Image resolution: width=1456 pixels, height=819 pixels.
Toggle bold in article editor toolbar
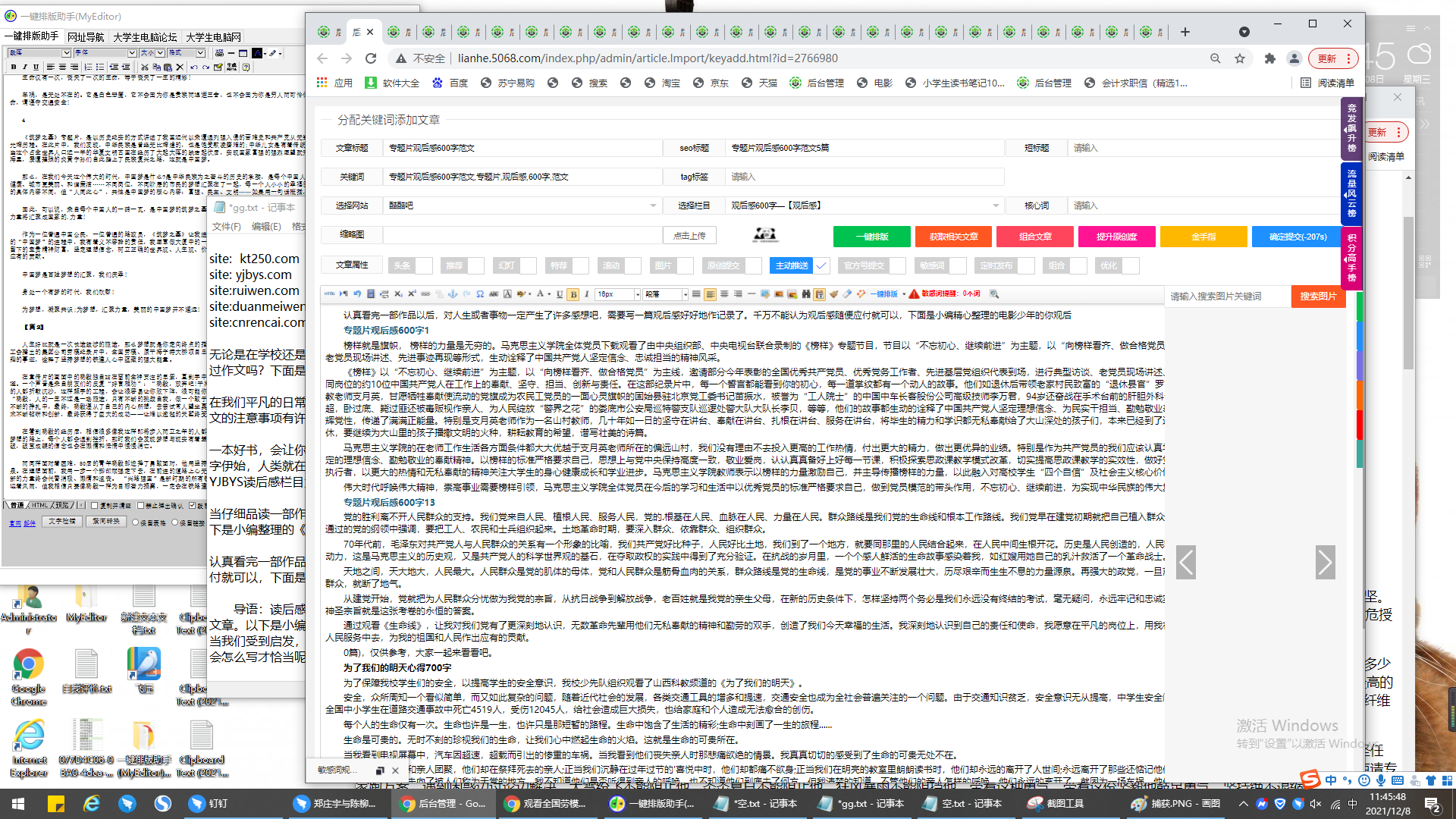coord(573,294)
